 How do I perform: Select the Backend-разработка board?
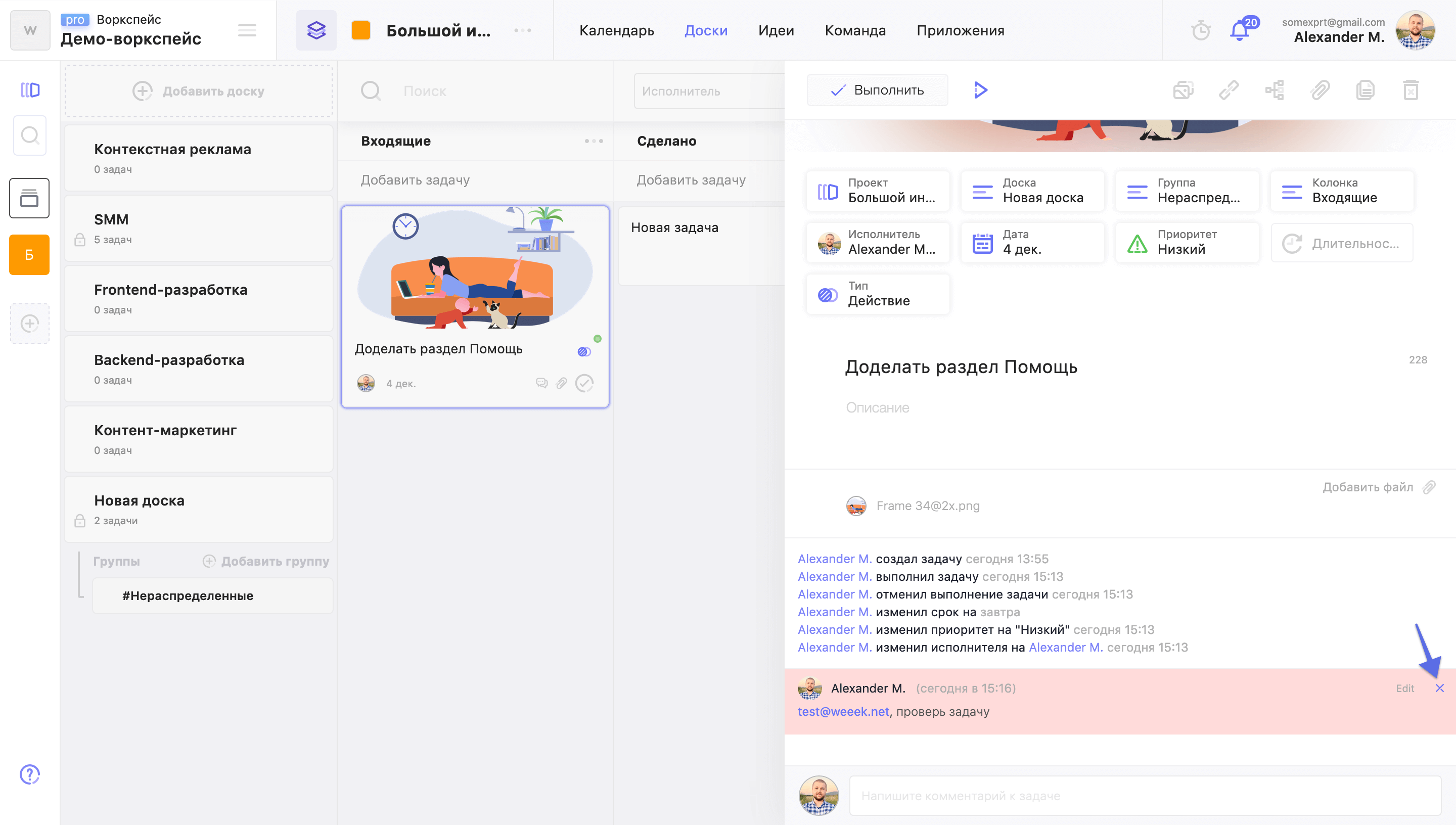click(199, 369)
